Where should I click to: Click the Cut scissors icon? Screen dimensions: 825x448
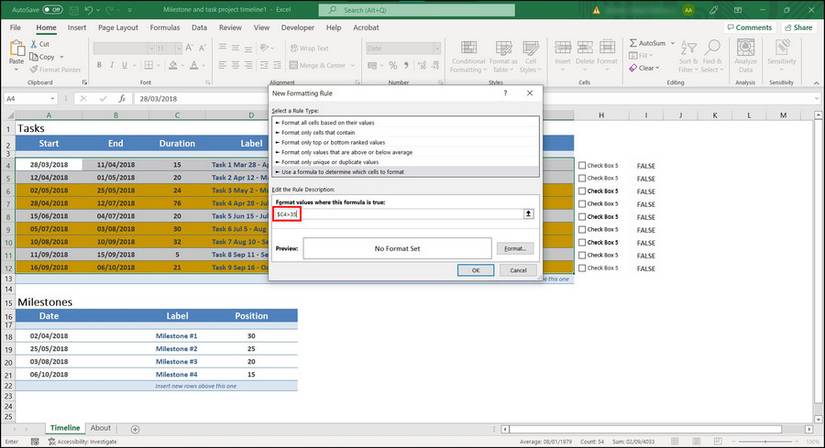point(35,44)
